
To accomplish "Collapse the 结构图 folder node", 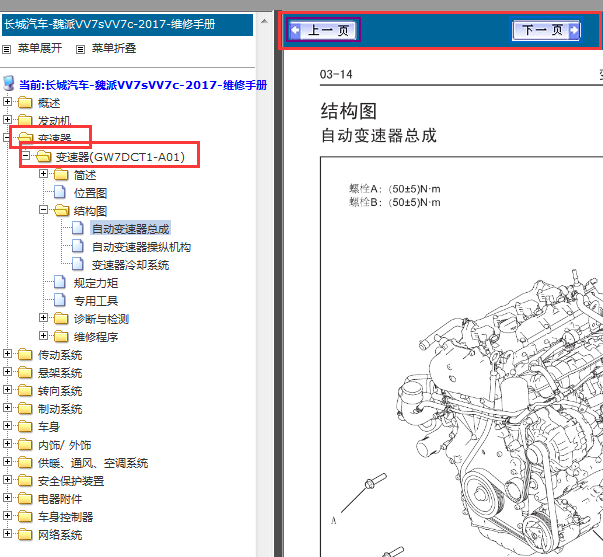I will coord(43,210).
